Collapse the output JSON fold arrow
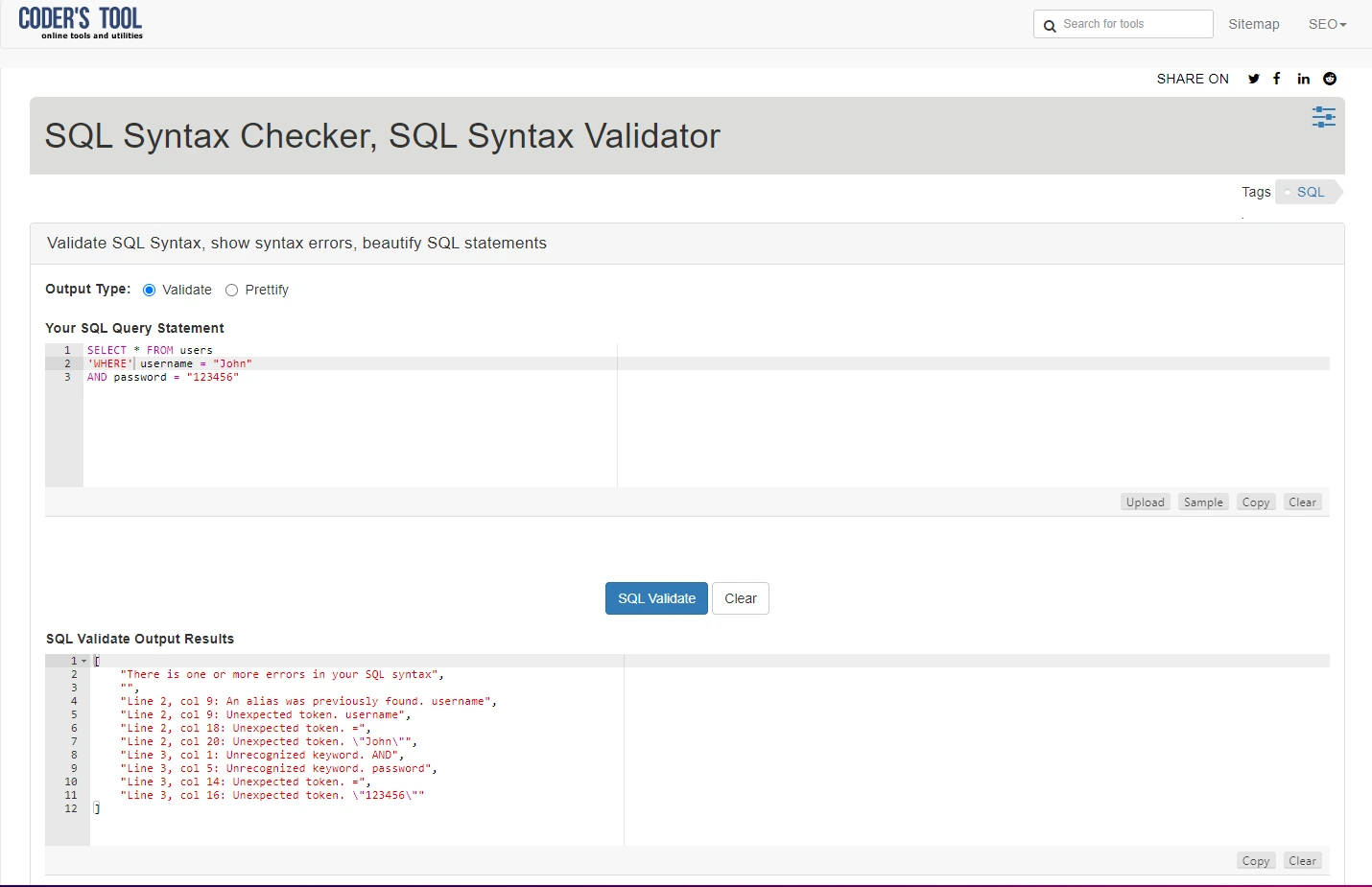 pos(84,661)
